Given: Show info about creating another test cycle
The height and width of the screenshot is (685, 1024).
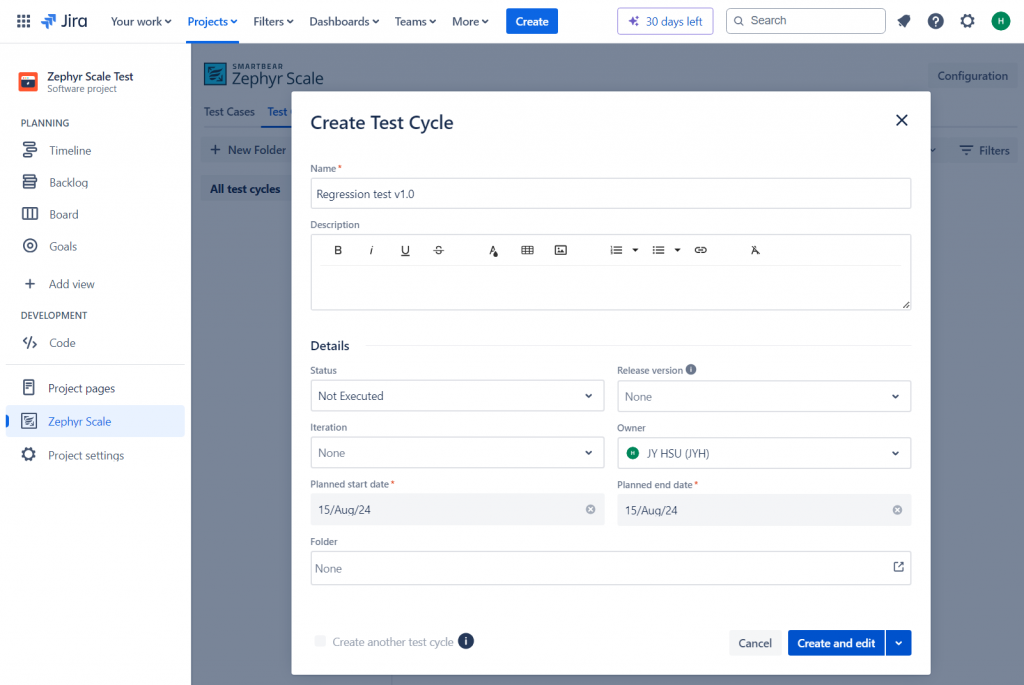Looking at the screenshot, I should click(x=466, y=641).
